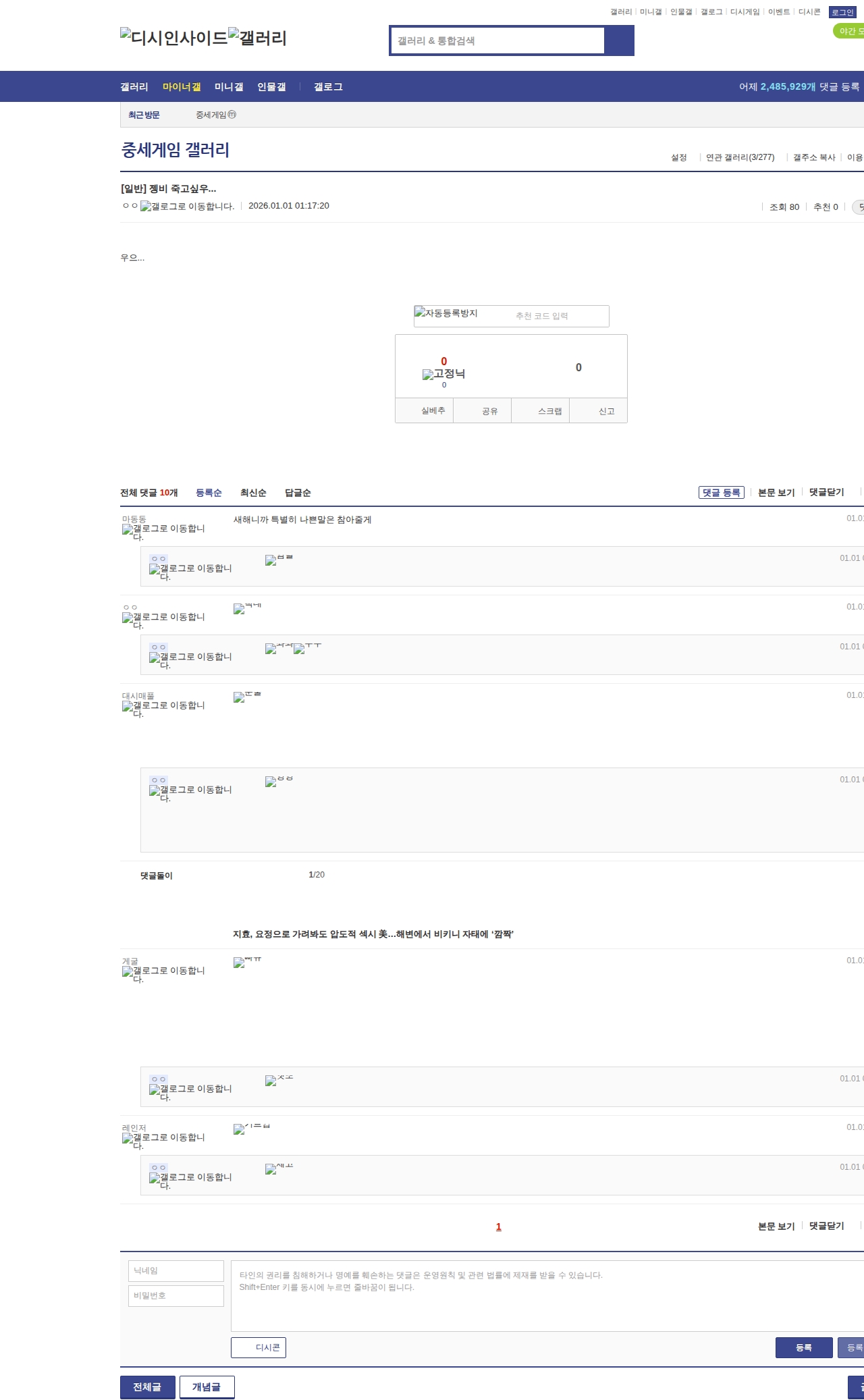Click the 비밀번호 input field
Image resolution: width=864 pixels, height=1400 pixels.
coord(176,1295)
